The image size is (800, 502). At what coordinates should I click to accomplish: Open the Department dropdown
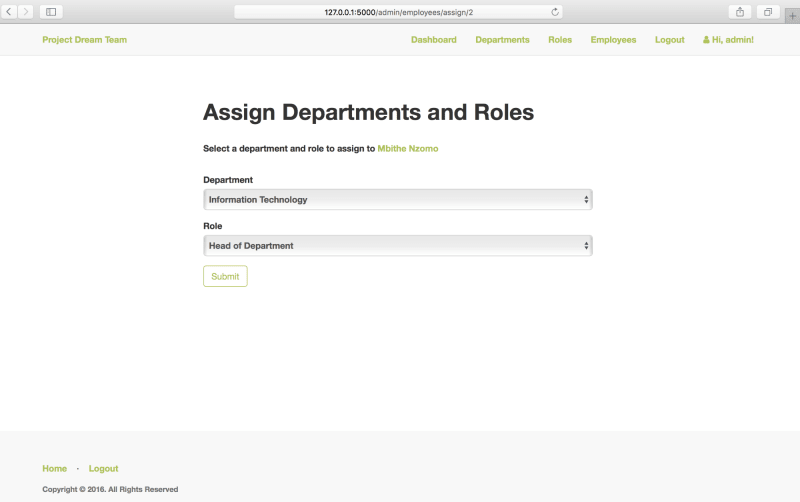(398, 199)
